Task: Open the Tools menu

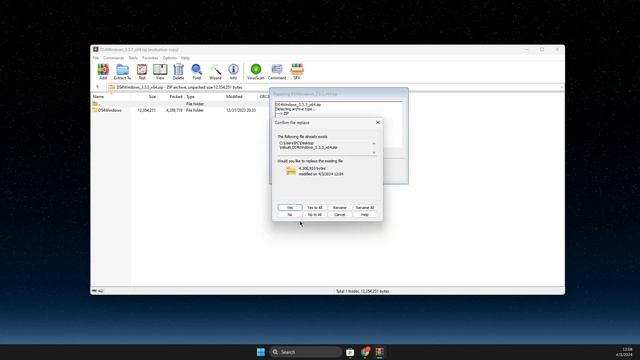Action: click(133, 58)
